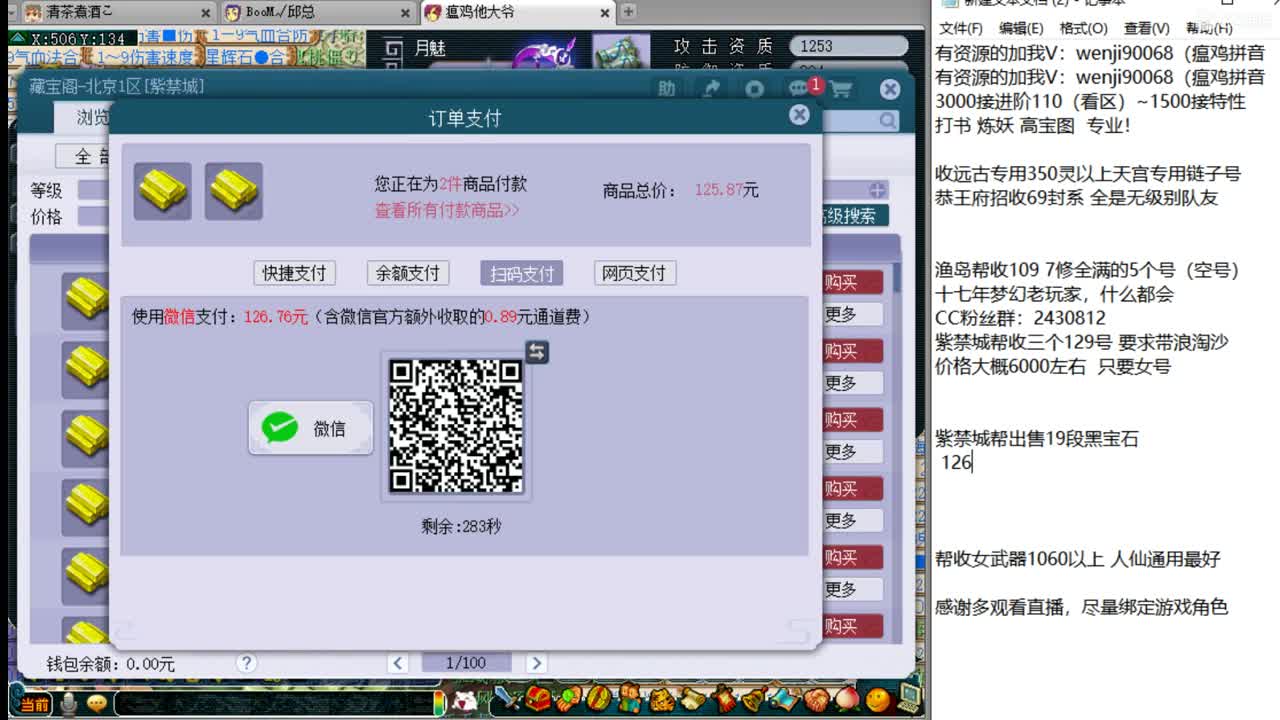1280x720 pixels.
Task: Open 编辑(E) menu in Notepad
Action: click(1021, 28)
